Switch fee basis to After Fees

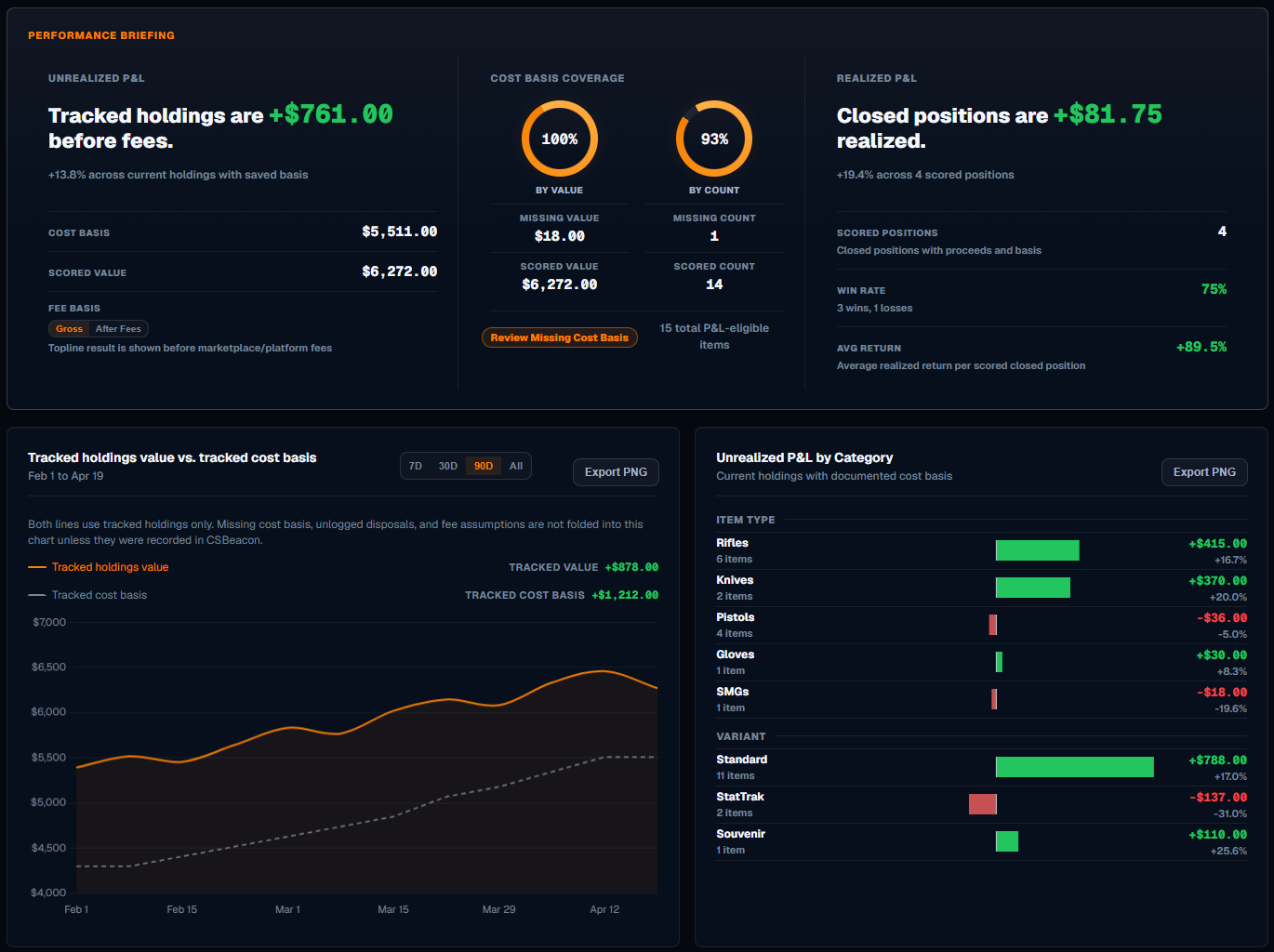(x=118, y=328)
